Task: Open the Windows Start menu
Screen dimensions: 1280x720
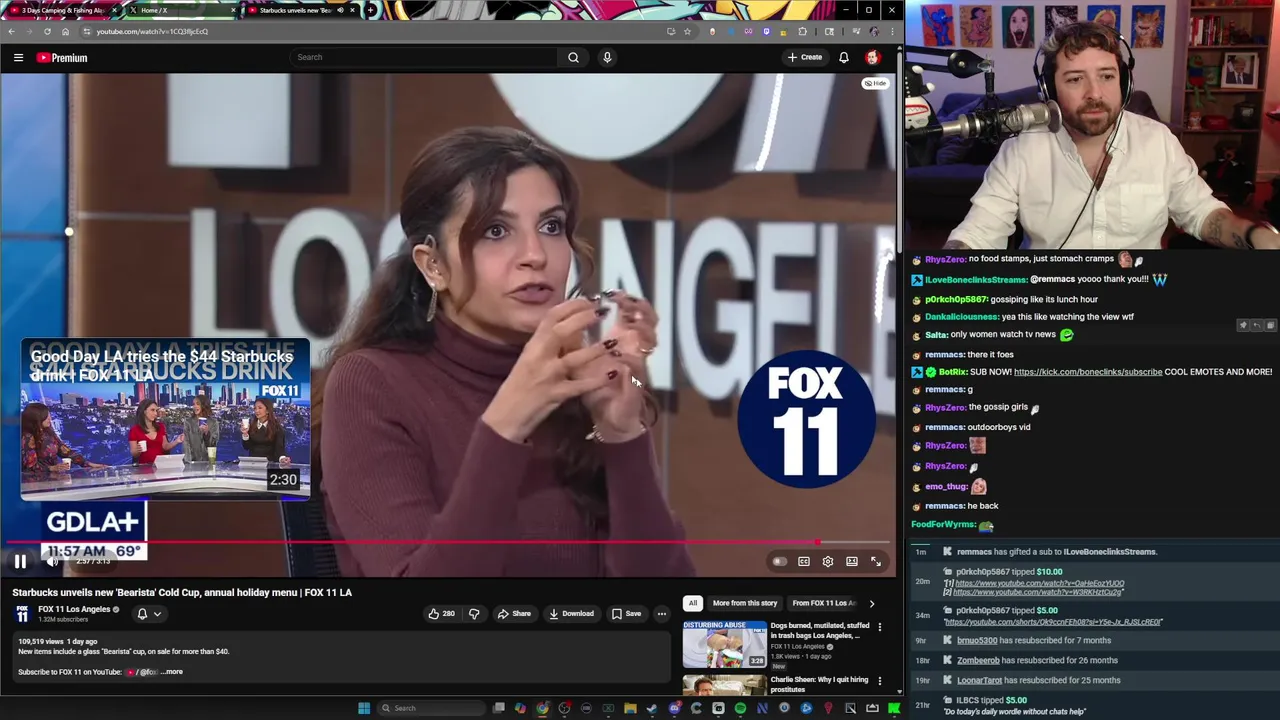Action: [x=364, y=708]
